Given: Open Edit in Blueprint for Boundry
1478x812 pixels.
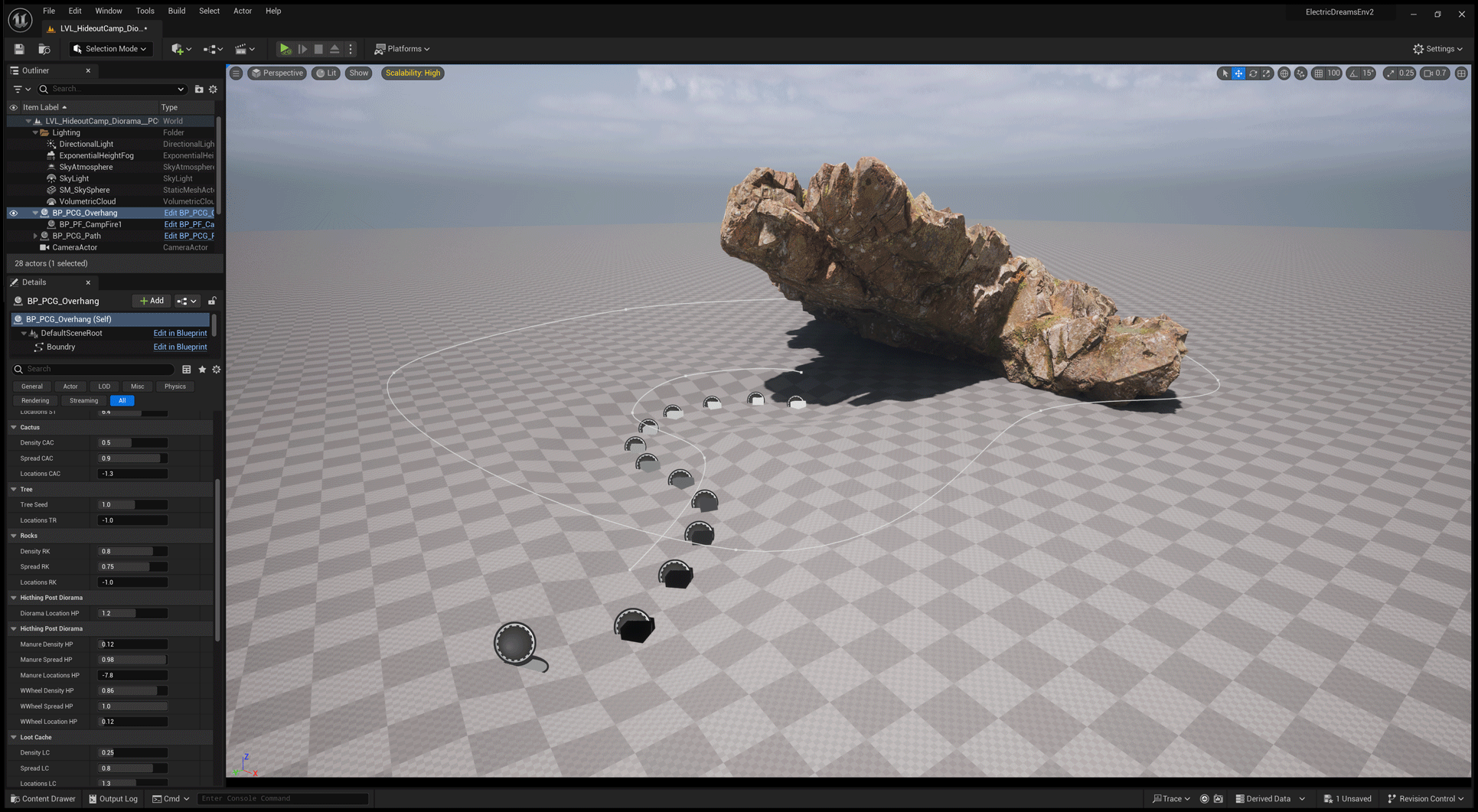Looking at the screenshot, I should tap(180, 347).
